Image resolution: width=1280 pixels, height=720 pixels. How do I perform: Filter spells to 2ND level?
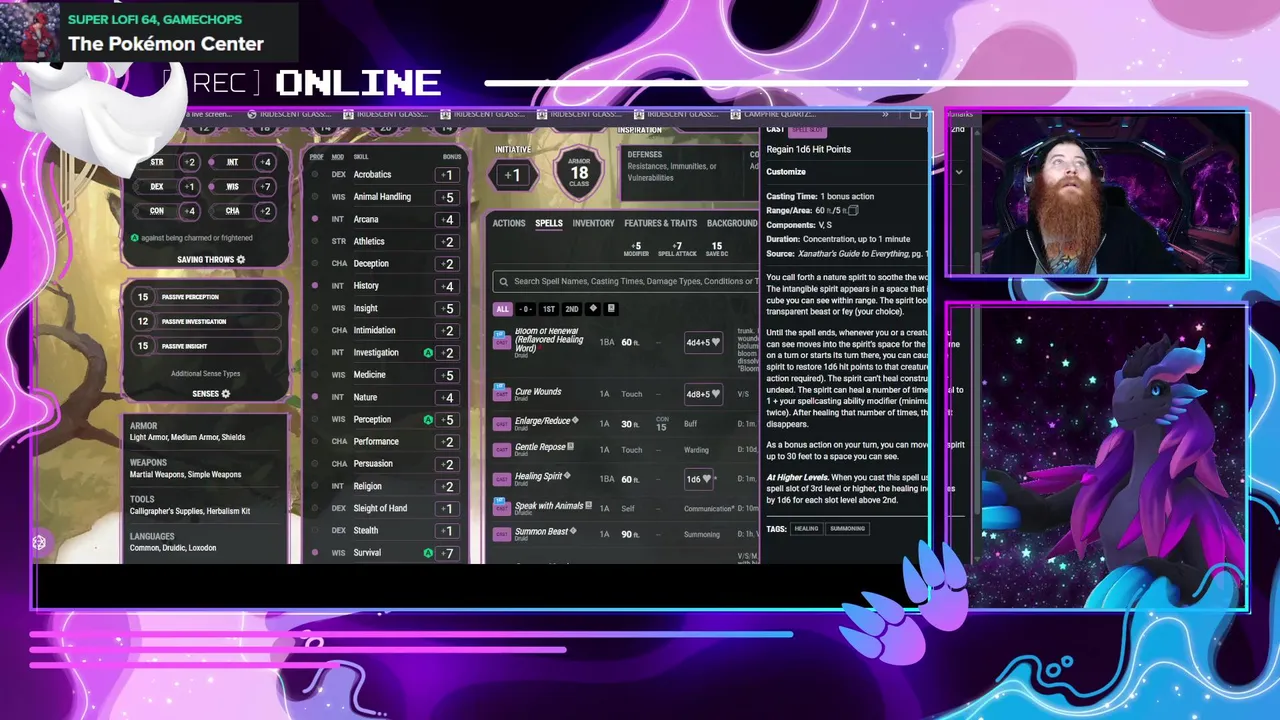572,309
